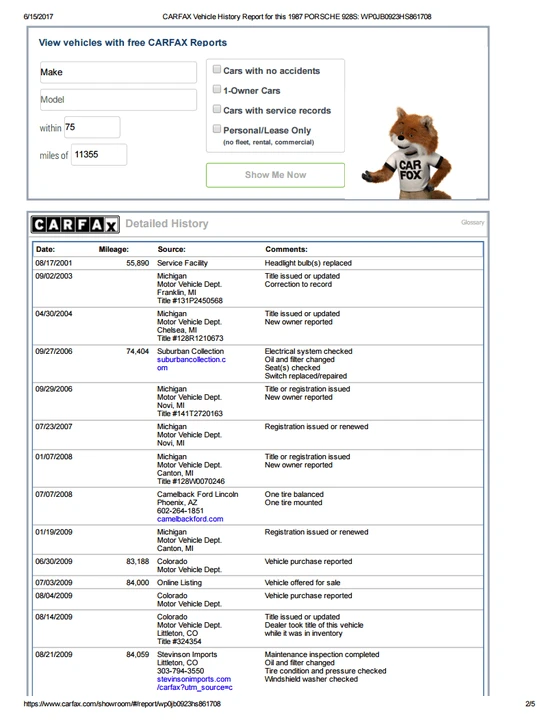The width and height of the screenshot is (557, 720).
Task: Select the mileage value 84,059
Action: click(138, 654)
